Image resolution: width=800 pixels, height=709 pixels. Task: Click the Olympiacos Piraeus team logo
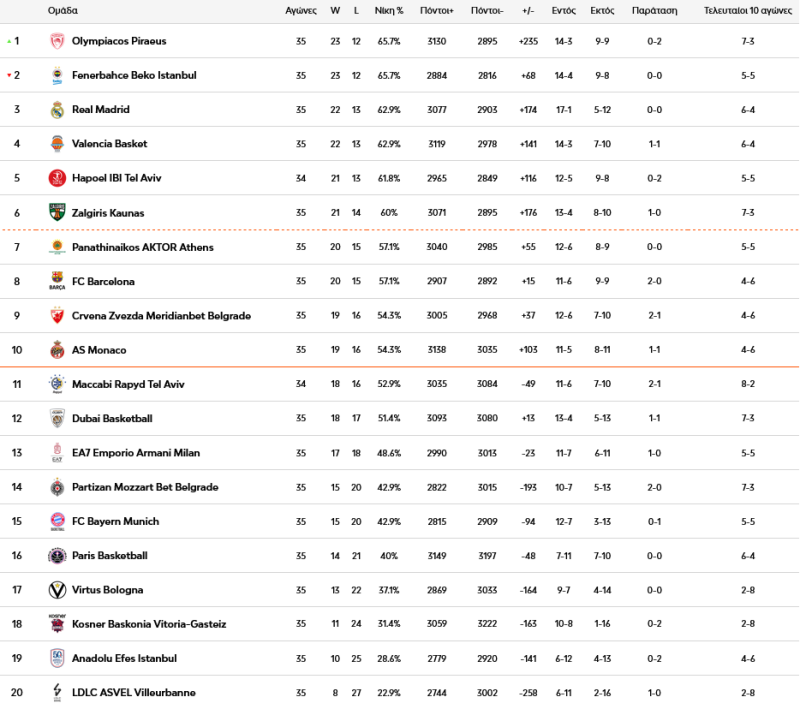(55, 41)
